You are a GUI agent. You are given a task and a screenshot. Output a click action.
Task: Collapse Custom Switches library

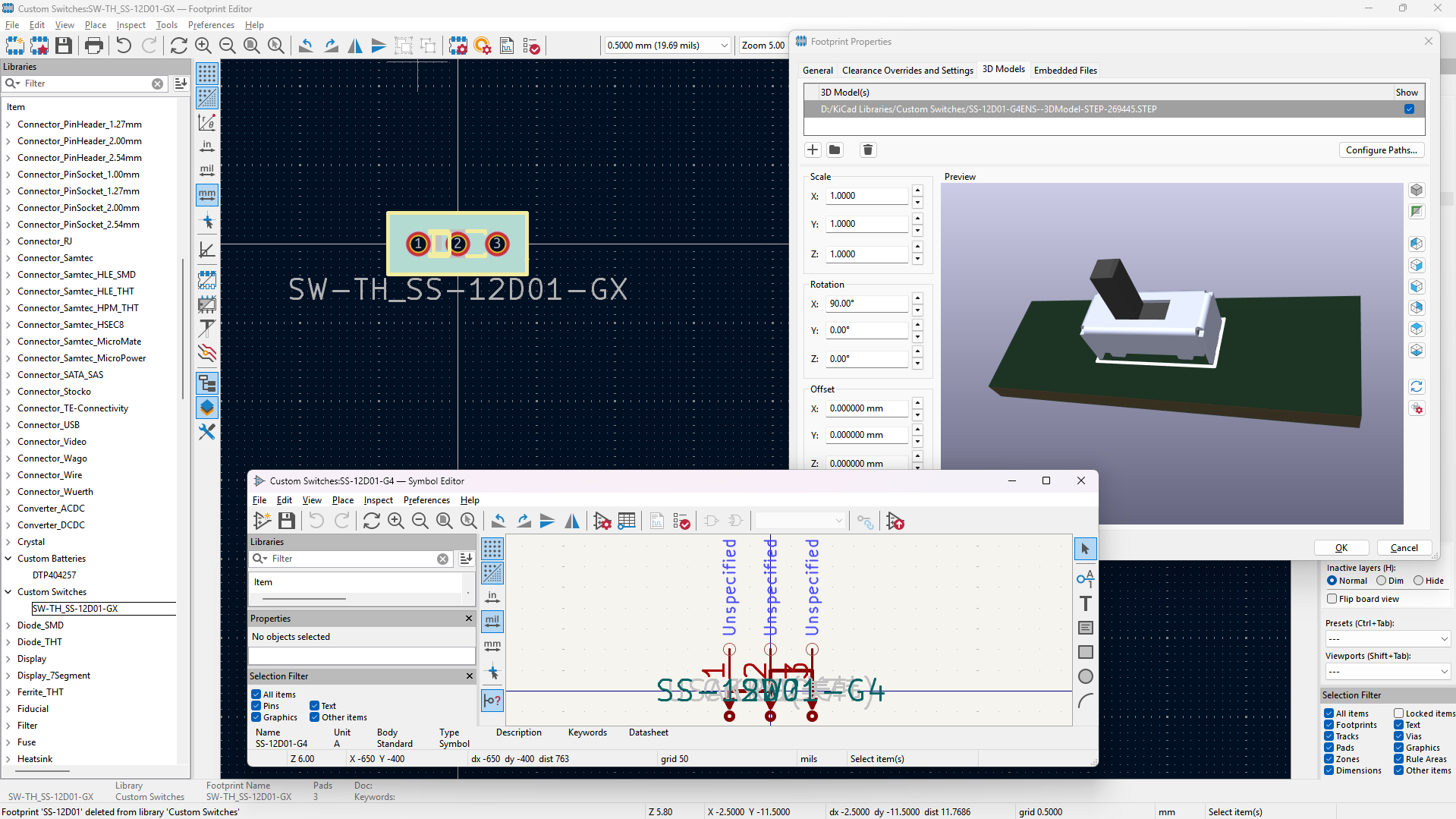(x=8, y=592)
